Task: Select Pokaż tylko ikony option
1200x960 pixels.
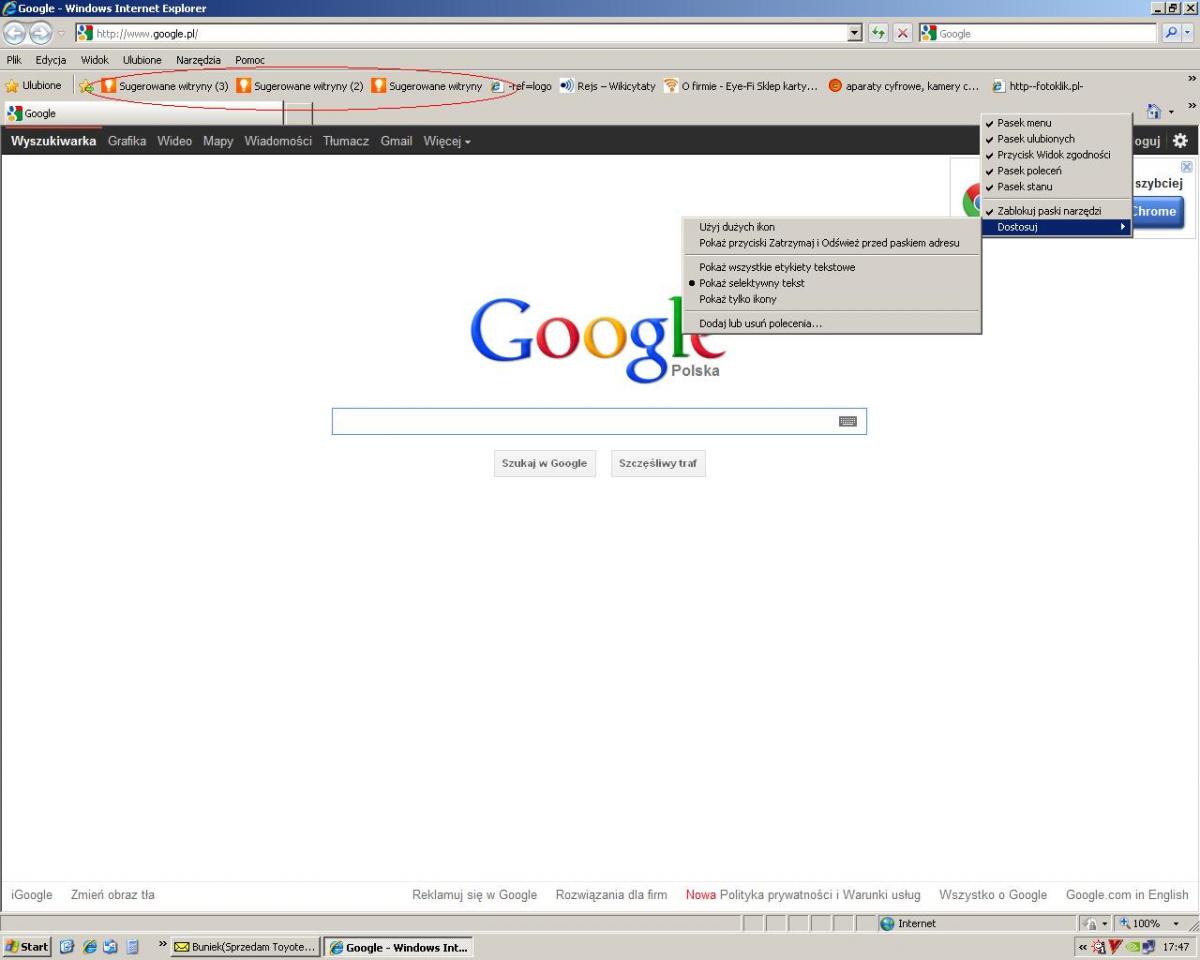Action: [x=831, y=299]
